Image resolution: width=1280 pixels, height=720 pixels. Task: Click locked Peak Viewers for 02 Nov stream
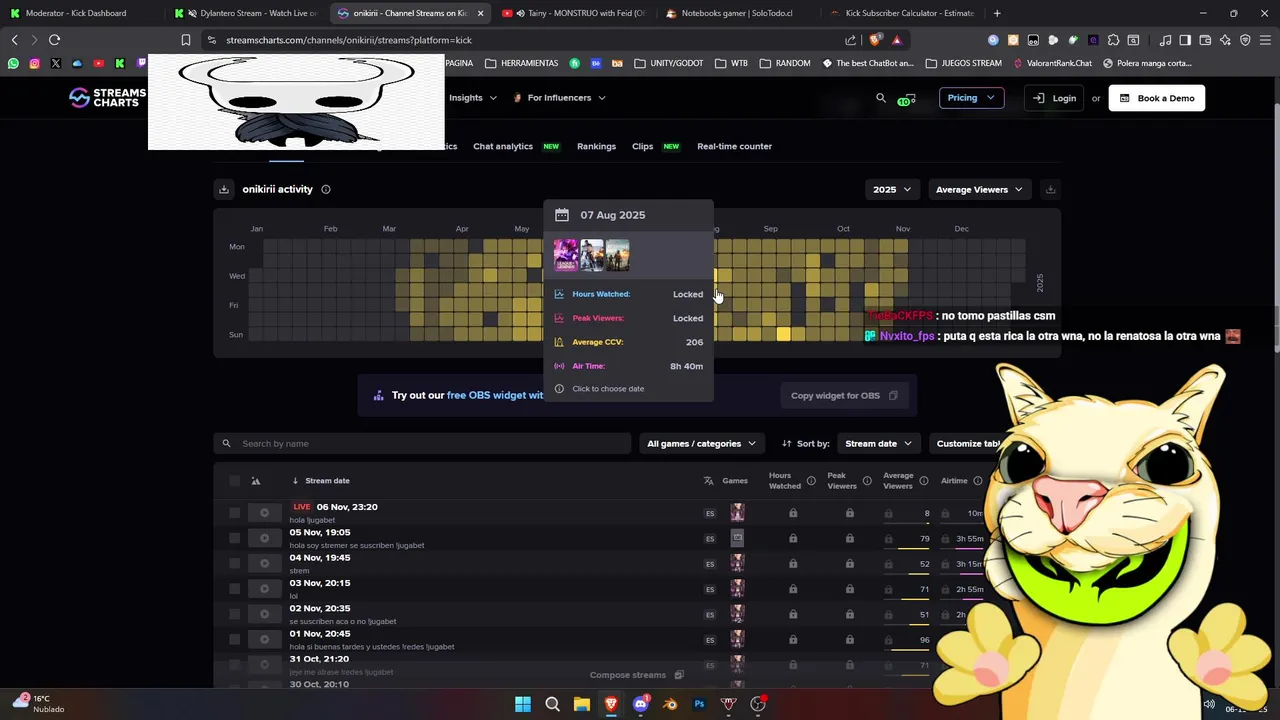point(849,614)
